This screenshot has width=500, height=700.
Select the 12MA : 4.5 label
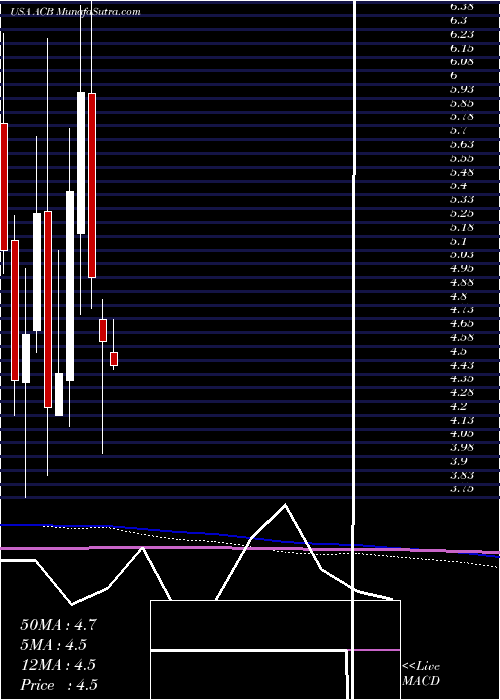point(58,665)
